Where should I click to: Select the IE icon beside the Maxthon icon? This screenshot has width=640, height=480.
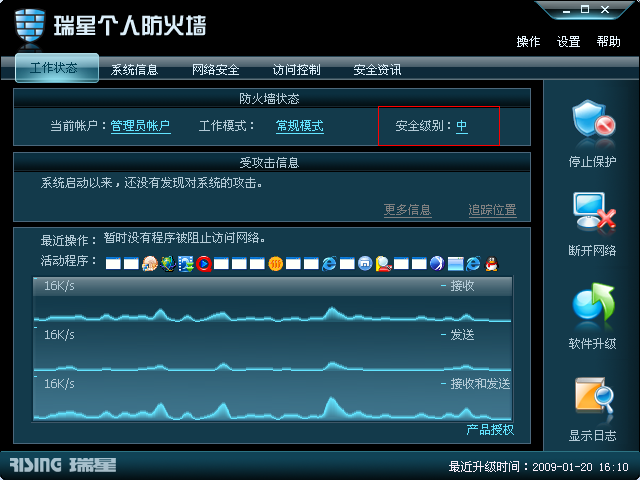click(329, 264)
